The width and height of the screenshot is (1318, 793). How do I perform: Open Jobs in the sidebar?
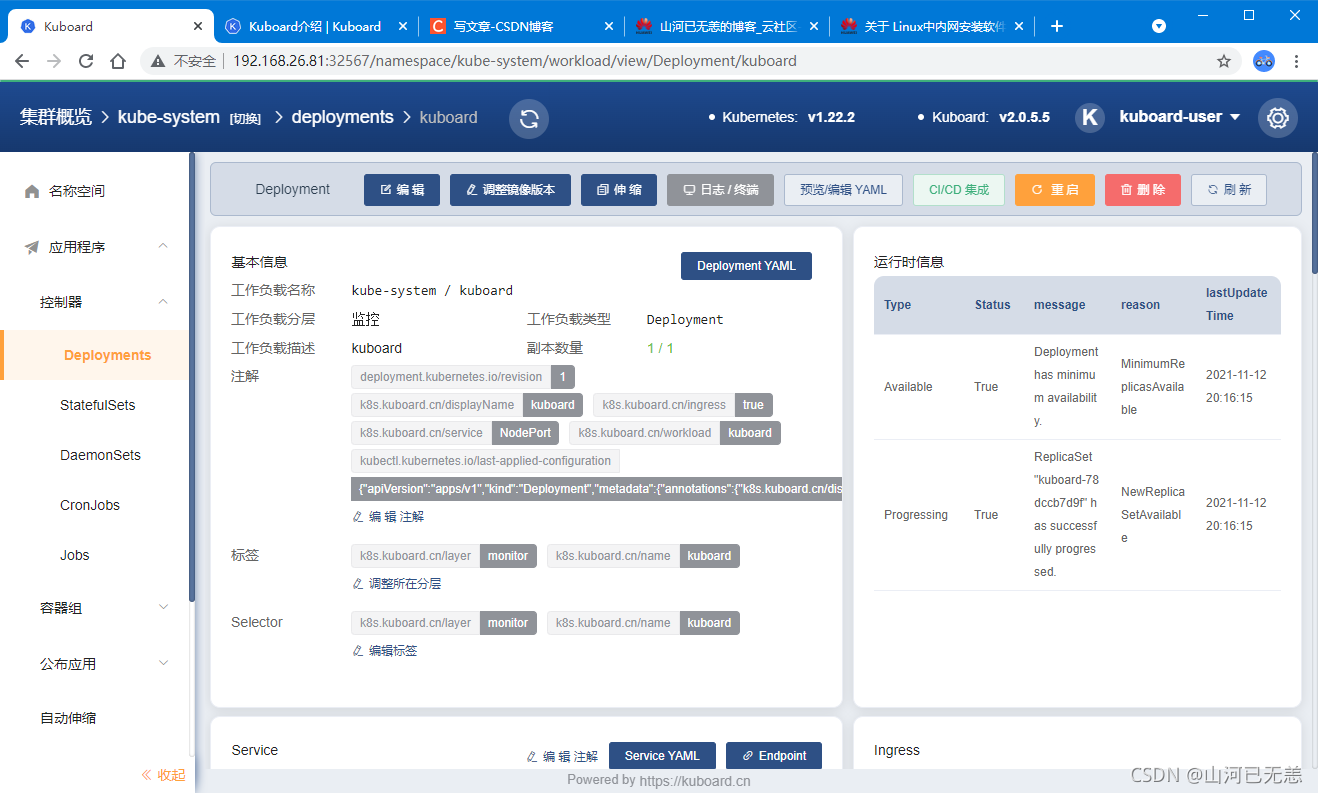(x=75, y=555)
